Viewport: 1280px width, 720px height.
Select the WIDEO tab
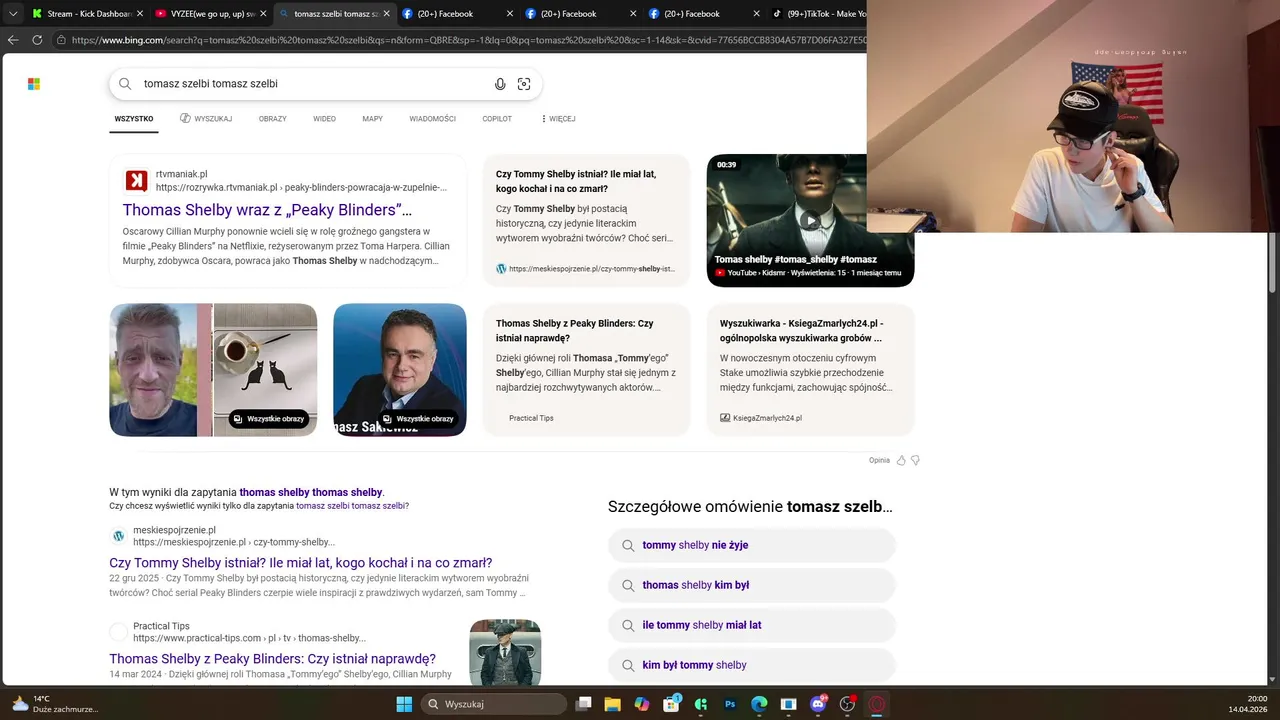324,118
